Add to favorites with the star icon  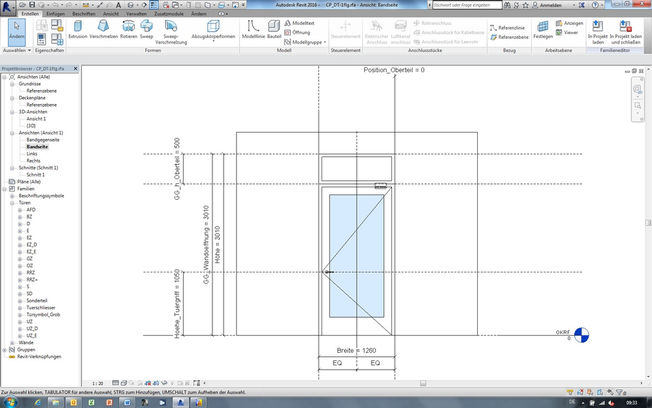point(525,5)
